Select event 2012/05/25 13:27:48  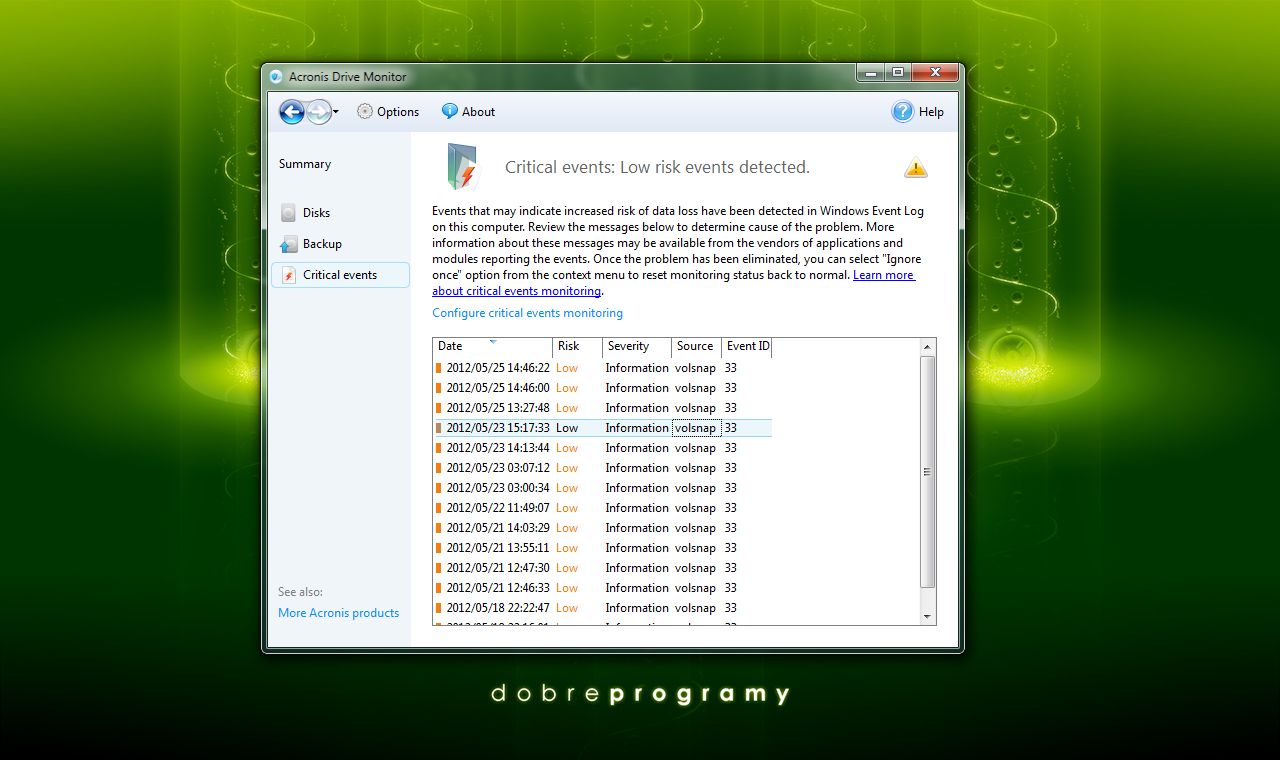click(602, 408)
